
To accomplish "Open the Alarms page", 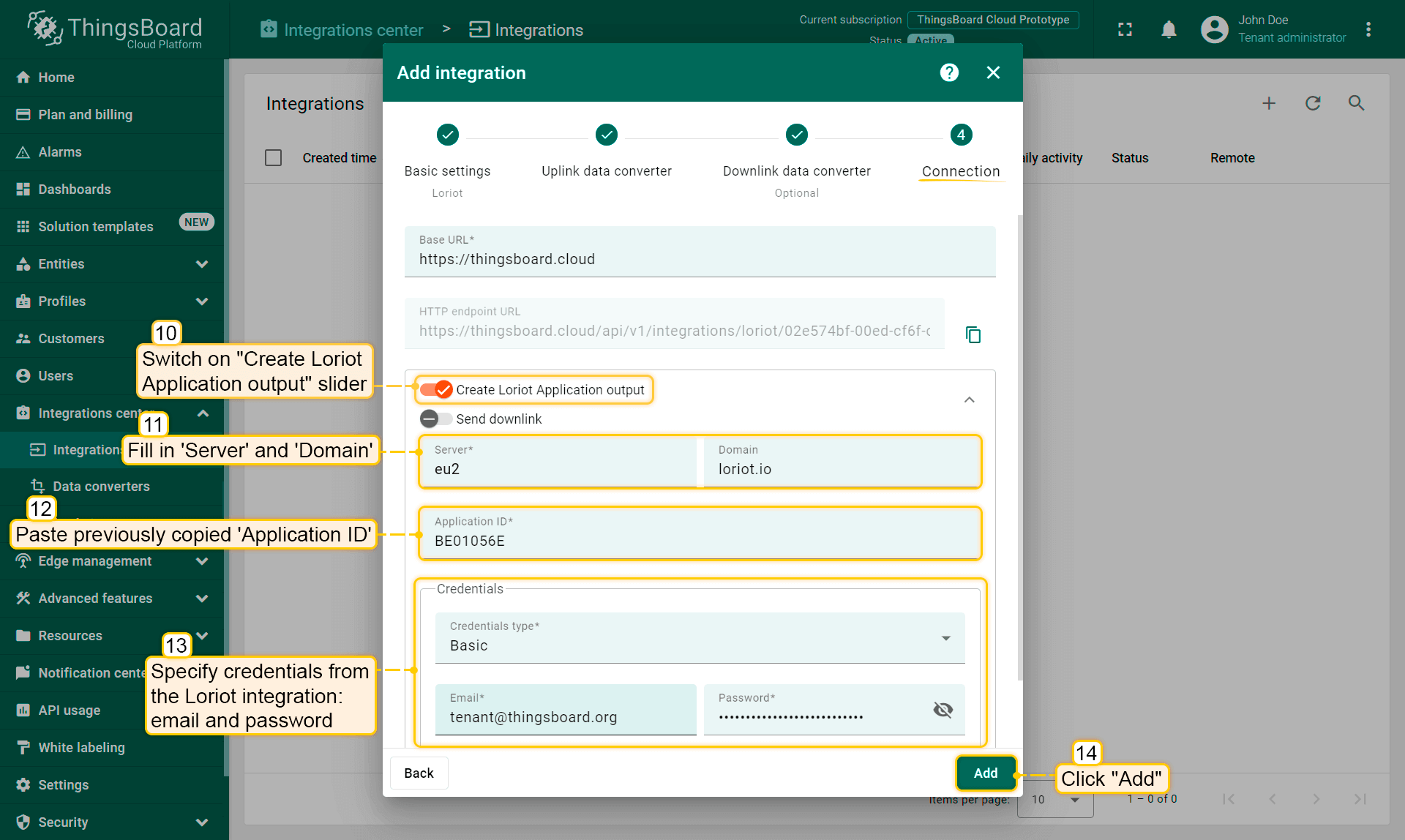I will coord(60,151).
